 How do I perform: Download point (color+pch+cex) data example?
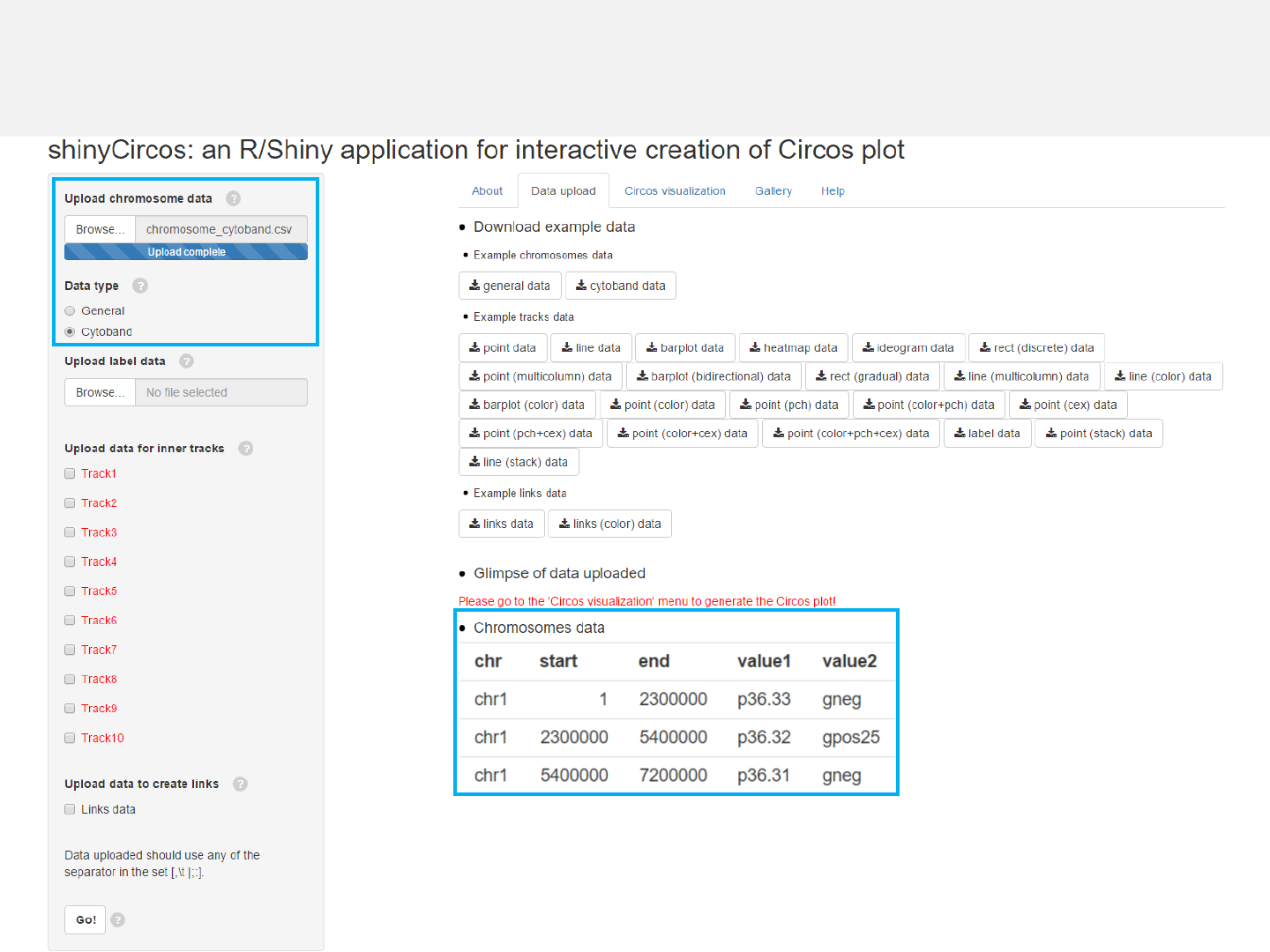[852, 433]
